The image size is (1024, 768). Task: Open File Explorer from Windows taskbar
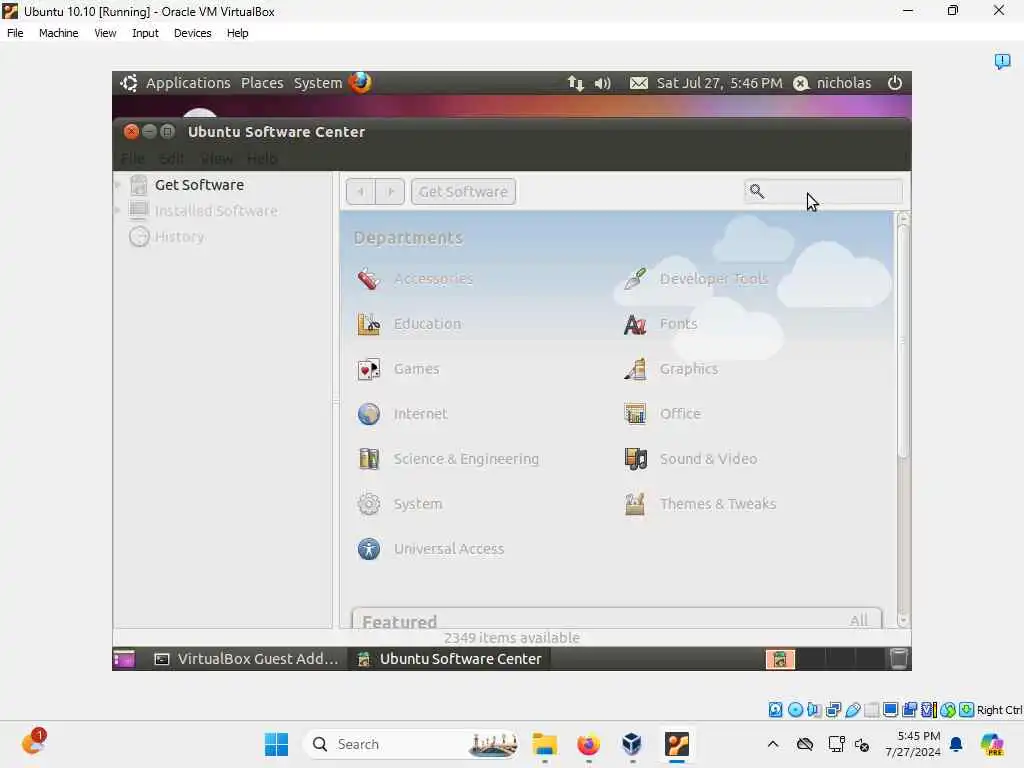point(544,744)
